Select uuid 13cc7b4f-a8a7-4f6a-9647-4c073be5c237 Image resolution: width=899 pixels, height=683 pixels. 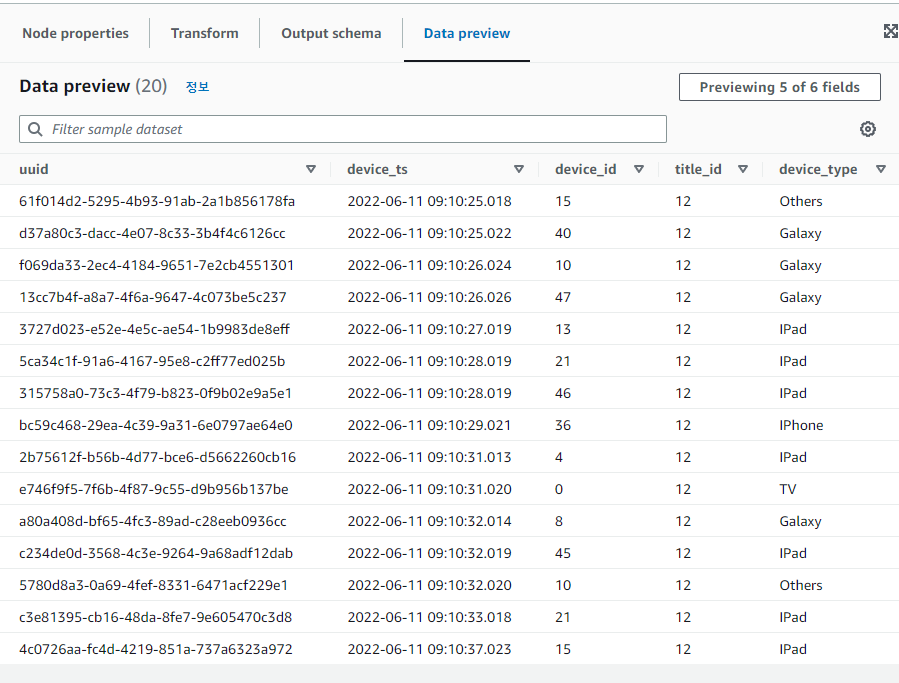(153, 298)
